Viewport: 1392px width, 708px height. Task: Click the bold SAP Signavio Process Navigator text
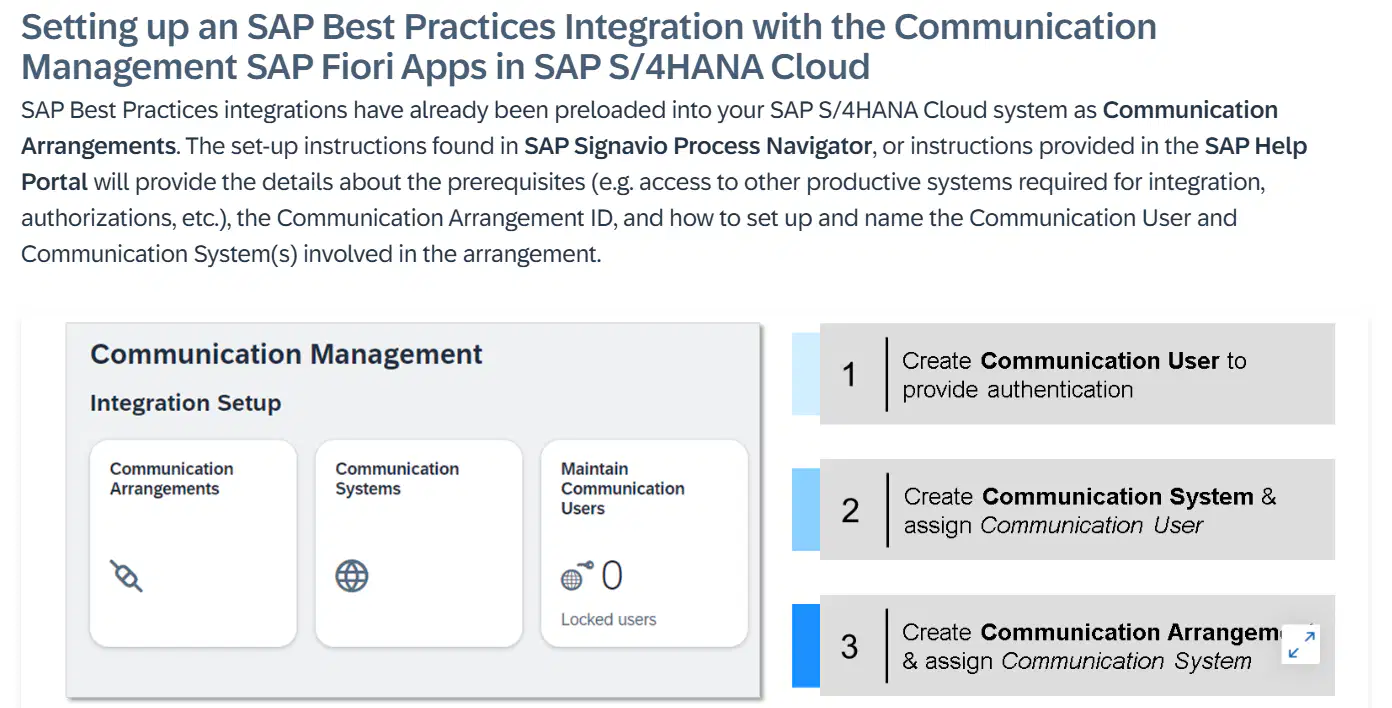tap(698, 146)
